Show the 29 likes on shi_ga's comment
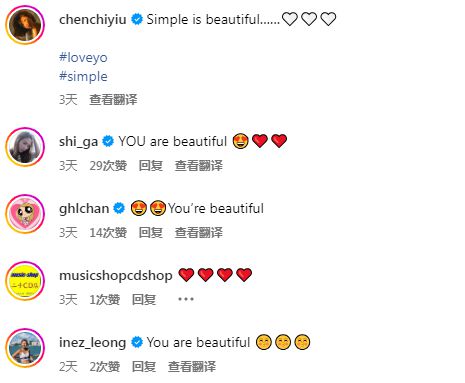Screen dimensions: 465x383 [108, 166]
